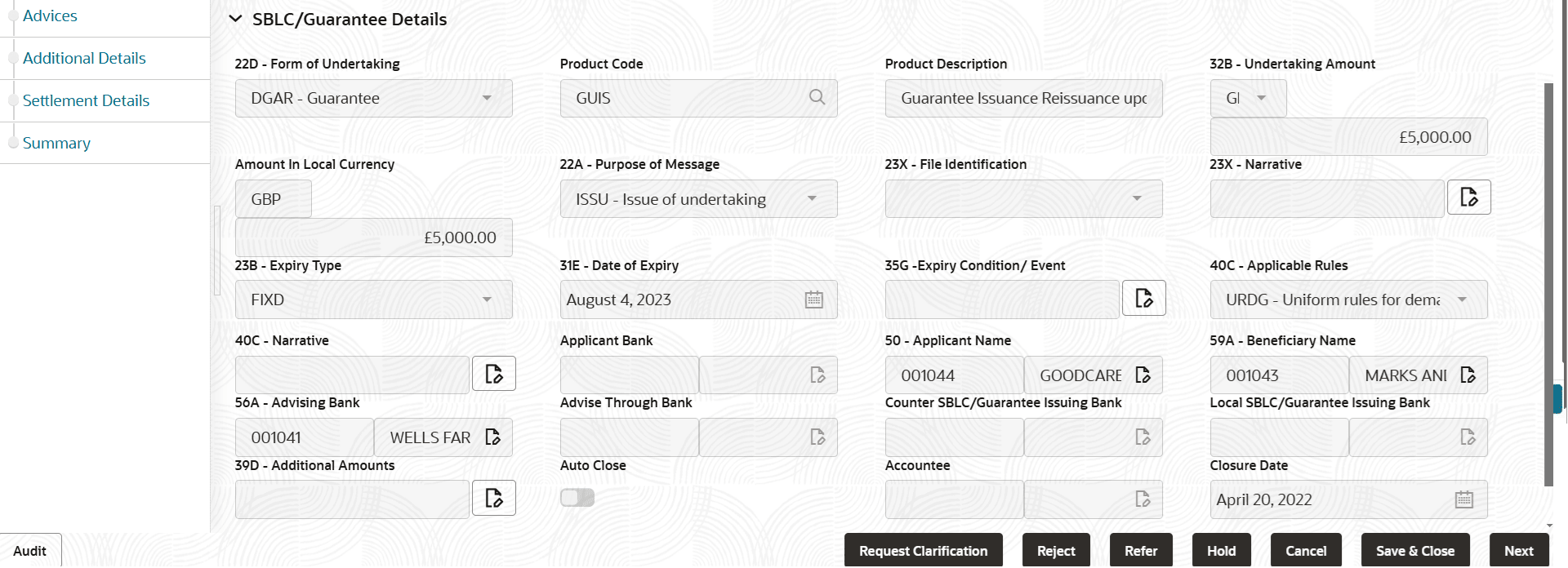Open the Applicant Name details icon
This screenshot has height=568, width=1568.
[1143, 375]
